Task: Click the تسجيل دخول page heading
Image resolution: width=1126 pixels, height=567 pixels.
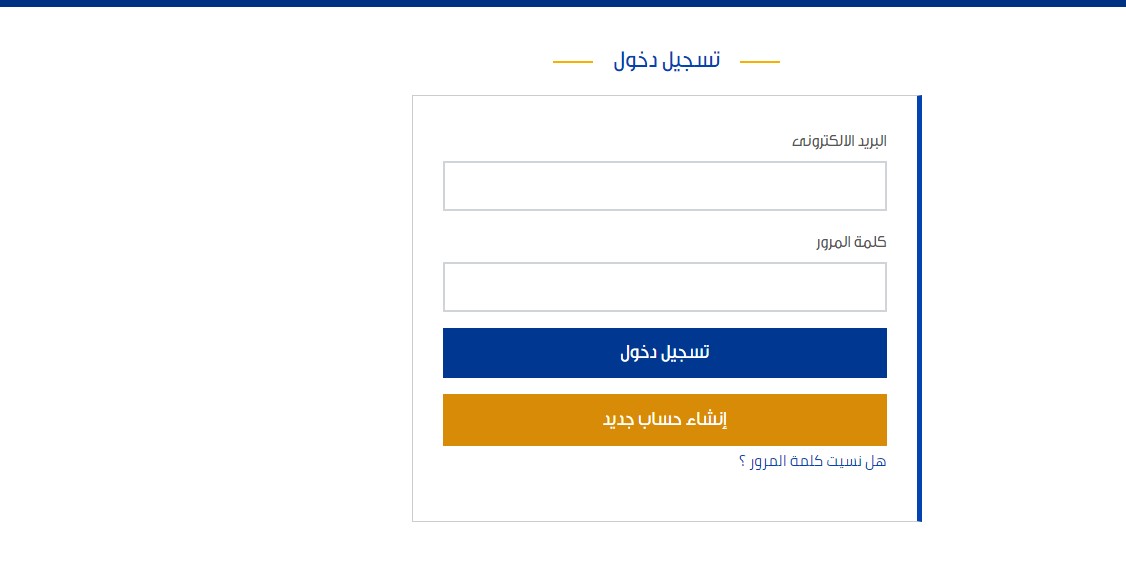Action: click(x=666, y=61)
